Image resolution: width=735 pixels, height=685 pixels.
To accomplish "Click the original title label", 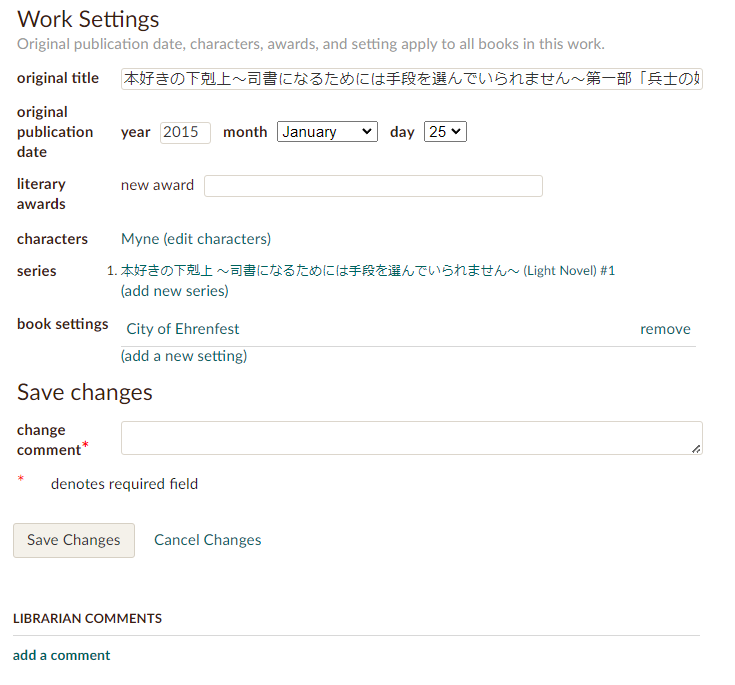I will click(58, 78).
